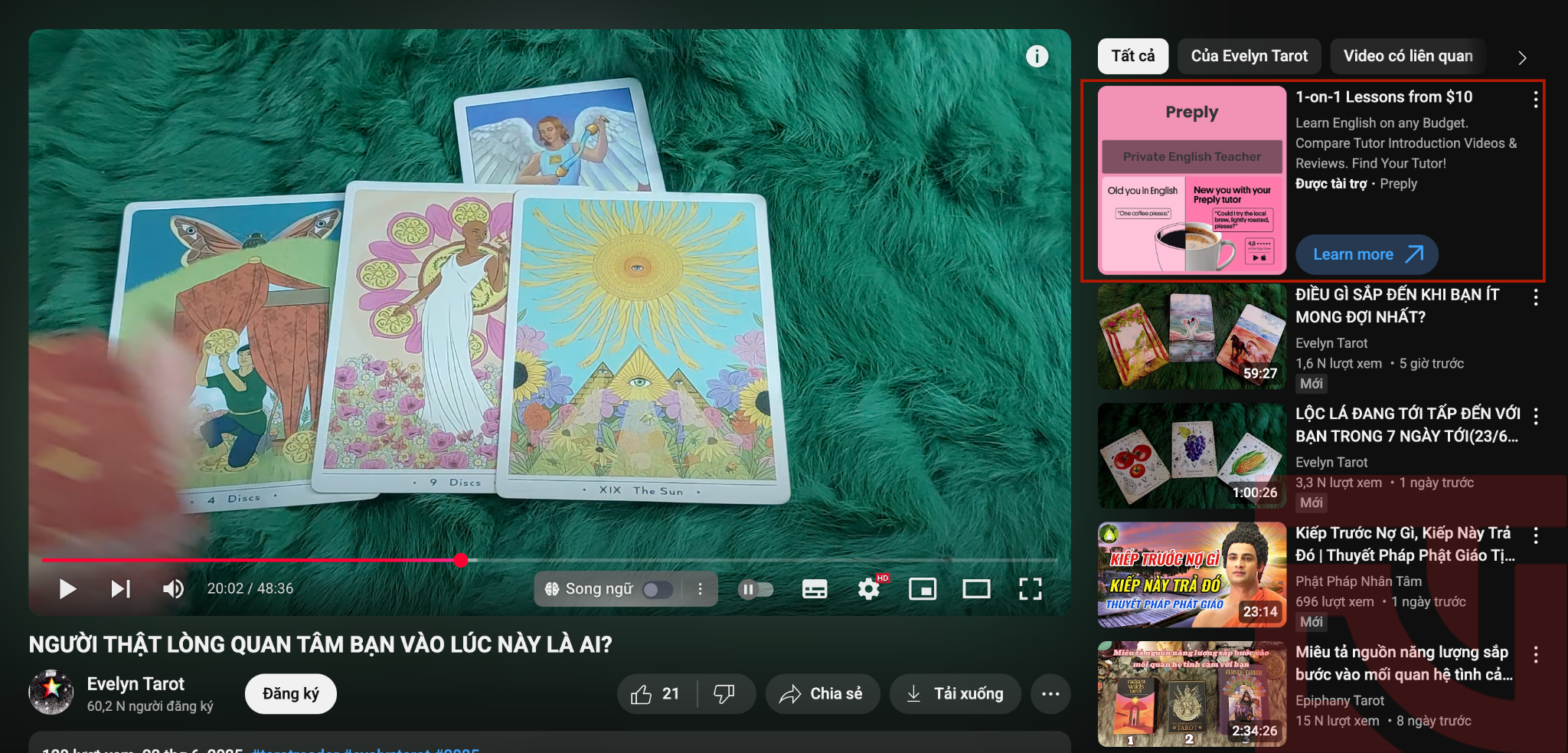Screen dimensions: 1568x753
Task: Enter full screen mode
Action: (x=1031, y=589)
